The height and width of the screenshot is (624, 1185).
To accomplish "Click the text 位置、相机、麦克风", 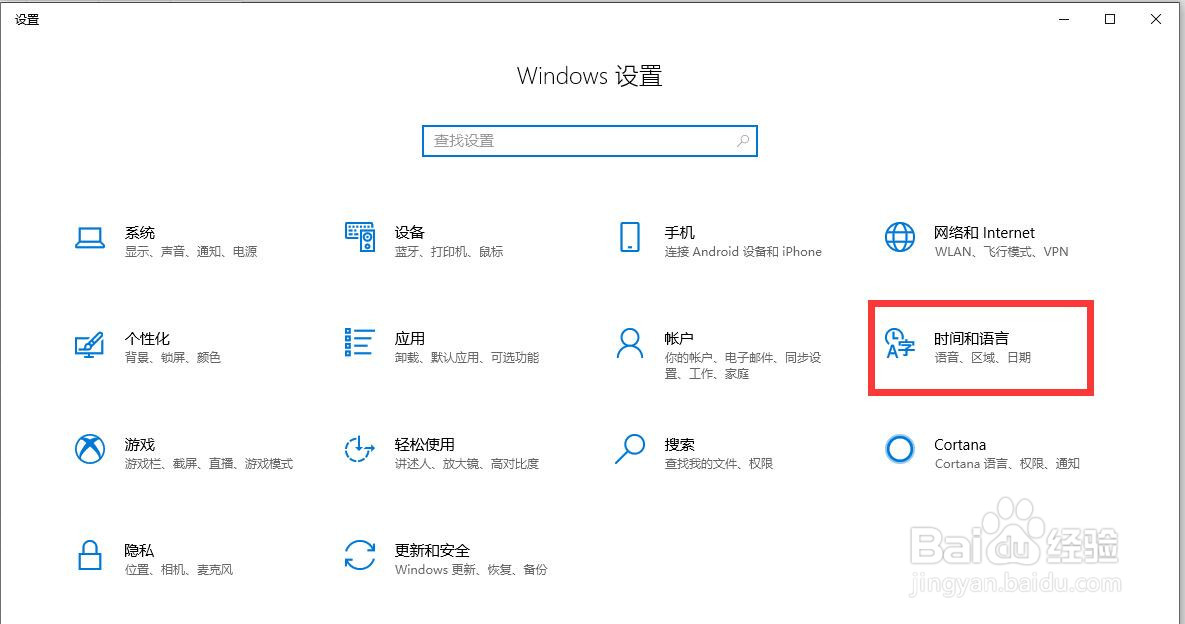I will coord(179,570).
